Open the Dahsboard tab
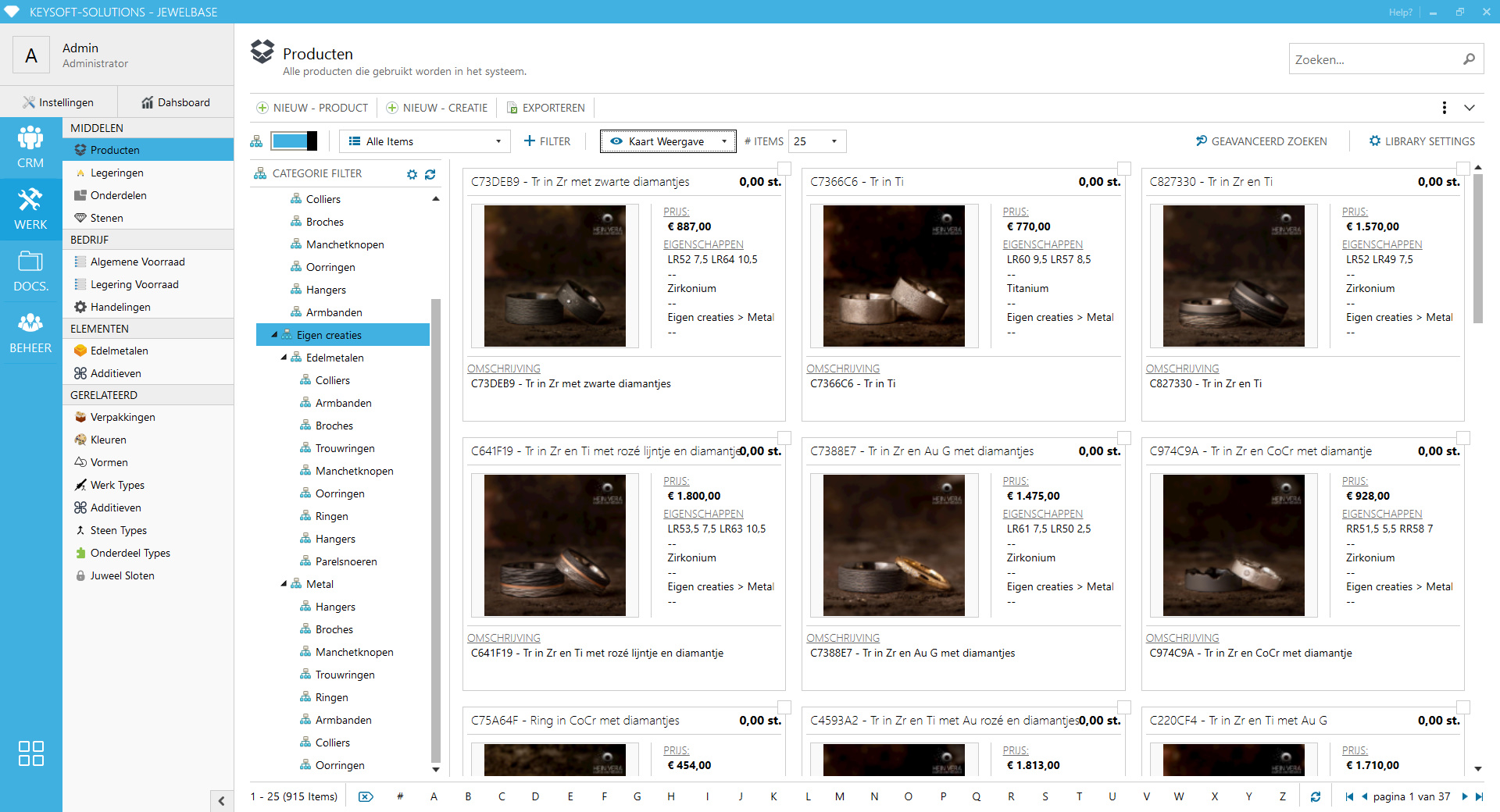 176,102
